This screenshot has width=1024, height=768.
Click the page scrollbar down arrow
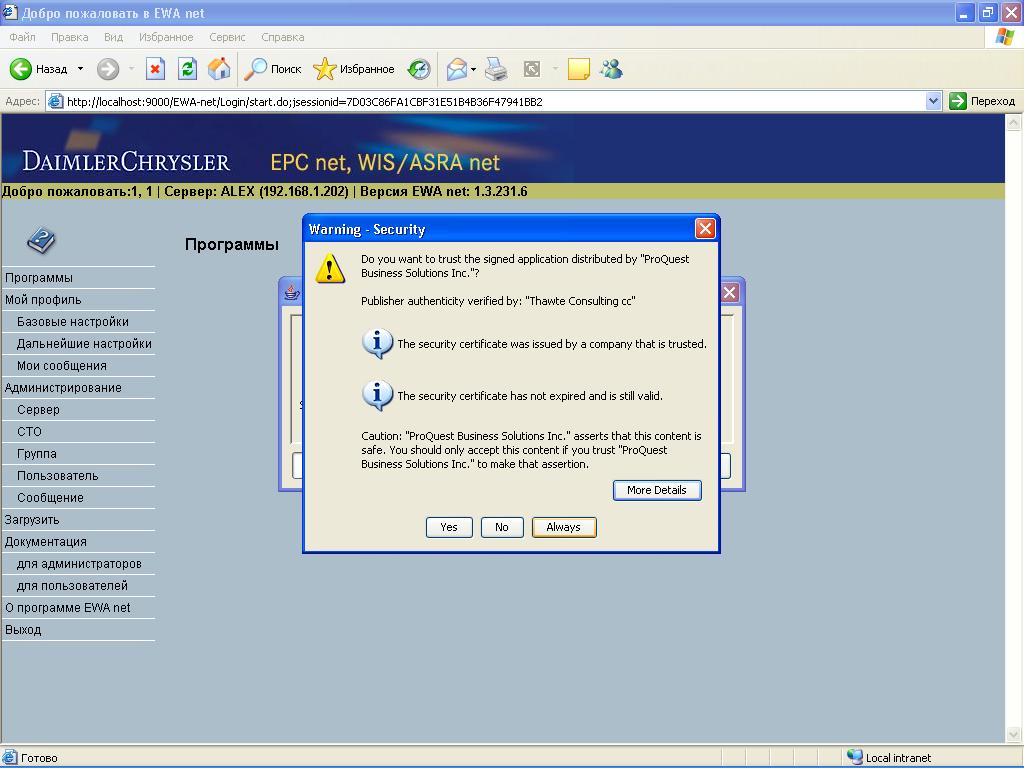coord(1013,735)
